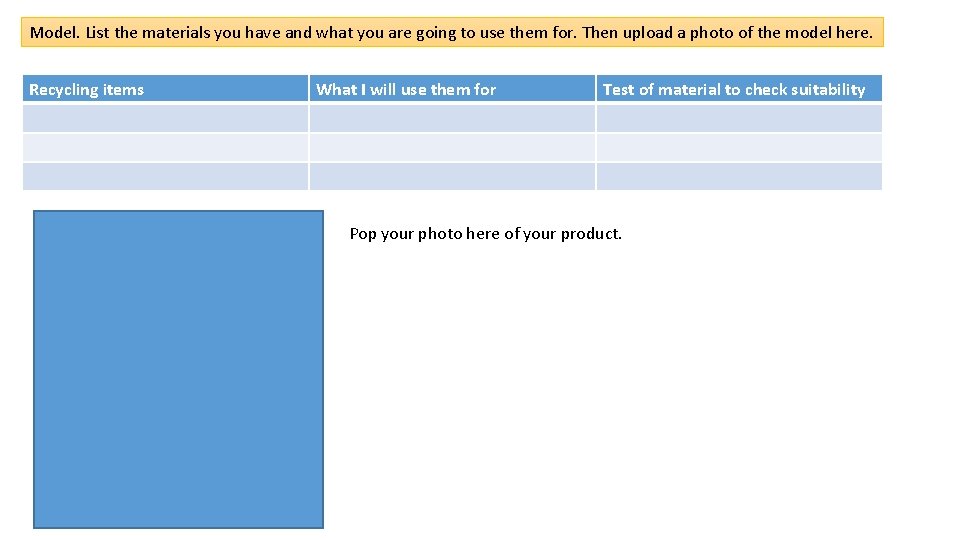Click second empty cell under 'Test of material' column
The height and width of the screenshot is (540, 960).
click(739, 147)
